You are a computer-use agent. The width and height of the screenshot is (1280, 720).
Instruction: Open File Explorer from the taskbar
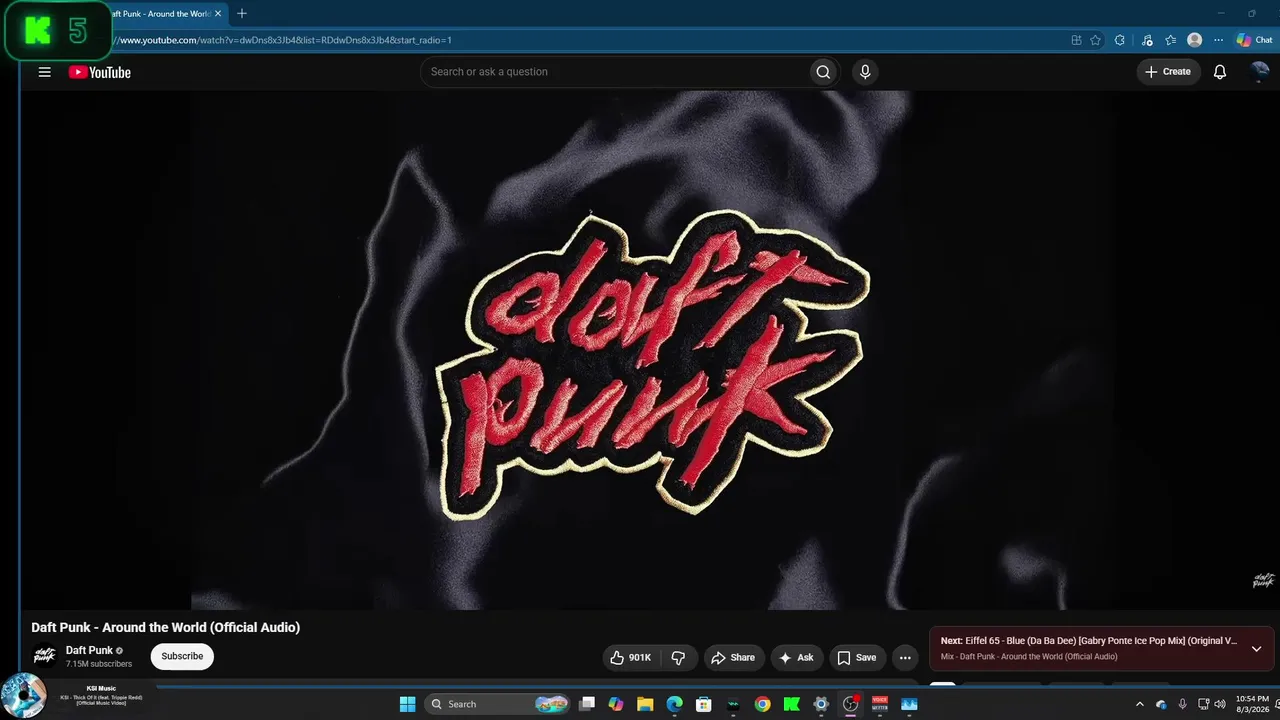pyautogui.click(x=645, y=704)
